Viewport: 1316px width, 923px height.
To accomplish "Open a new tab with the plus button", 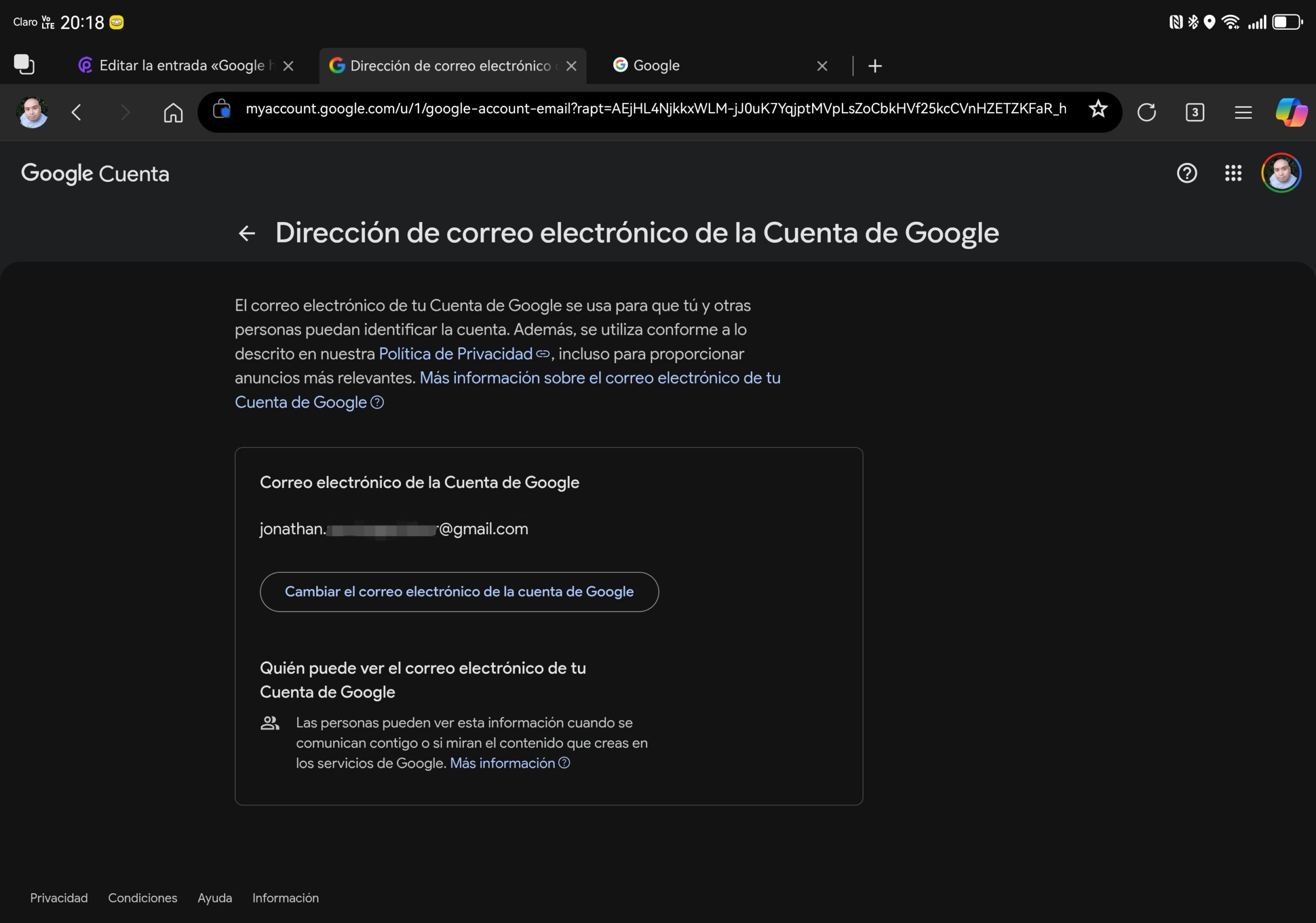I will coord(875,65).
